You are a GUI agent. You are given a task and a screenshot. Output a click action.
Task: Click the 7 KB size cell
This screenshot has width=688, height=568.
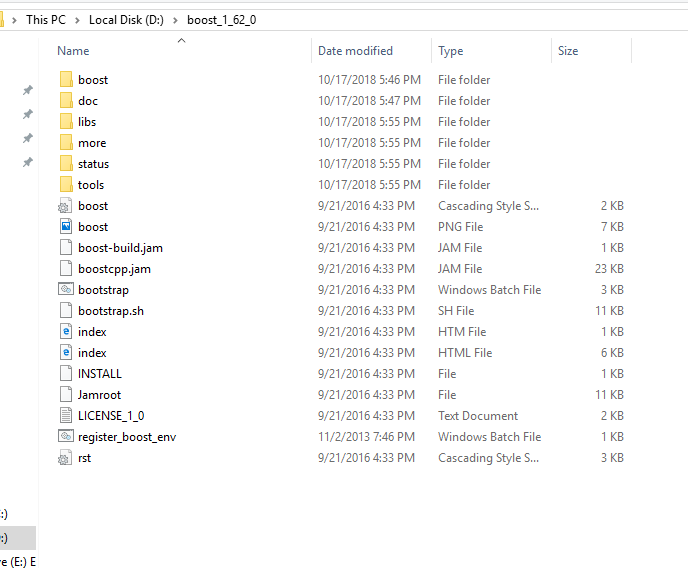(x=613, y=227)
